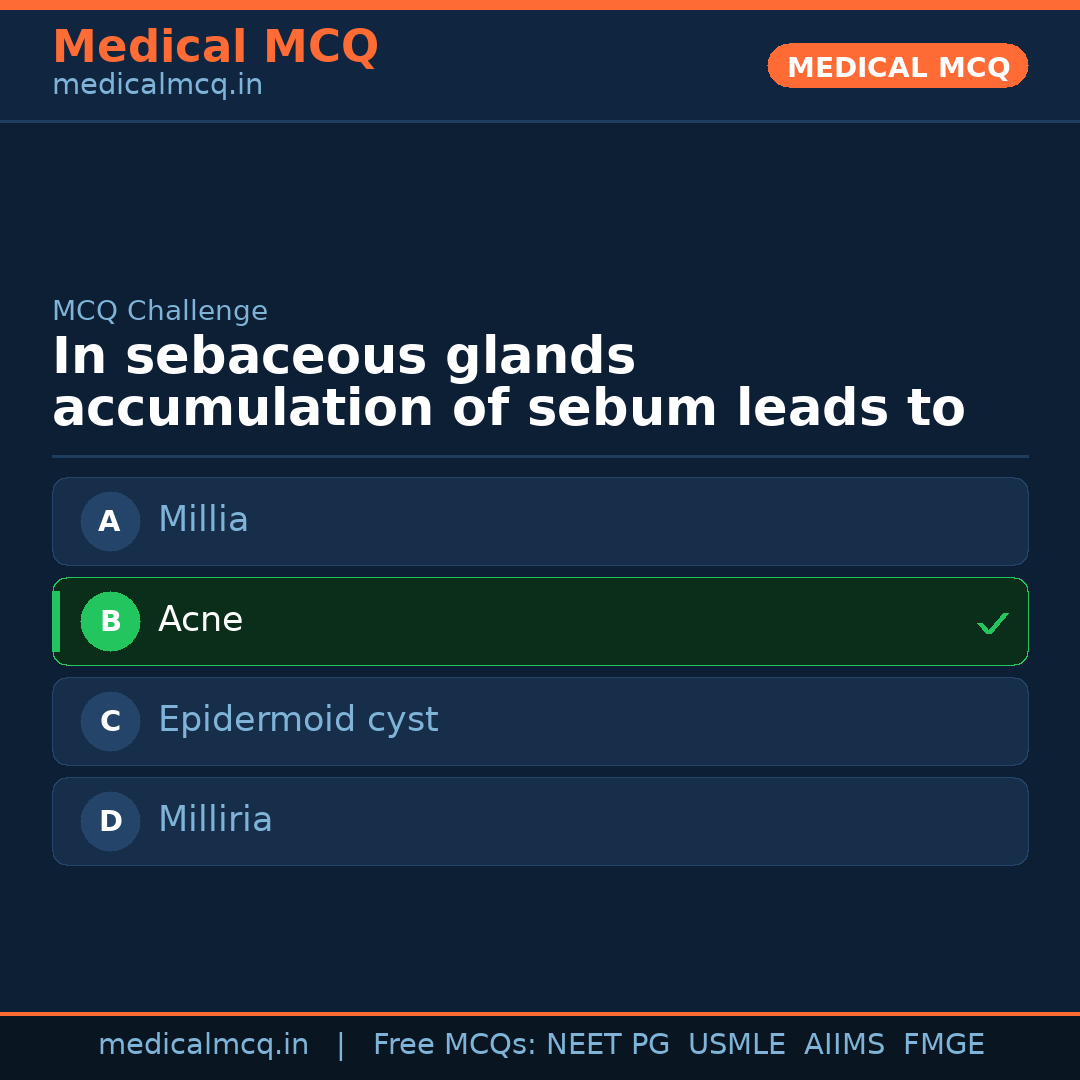Click the NEET PG footer text
The image size is (1080, 1080).
(x=608, y=1045)
